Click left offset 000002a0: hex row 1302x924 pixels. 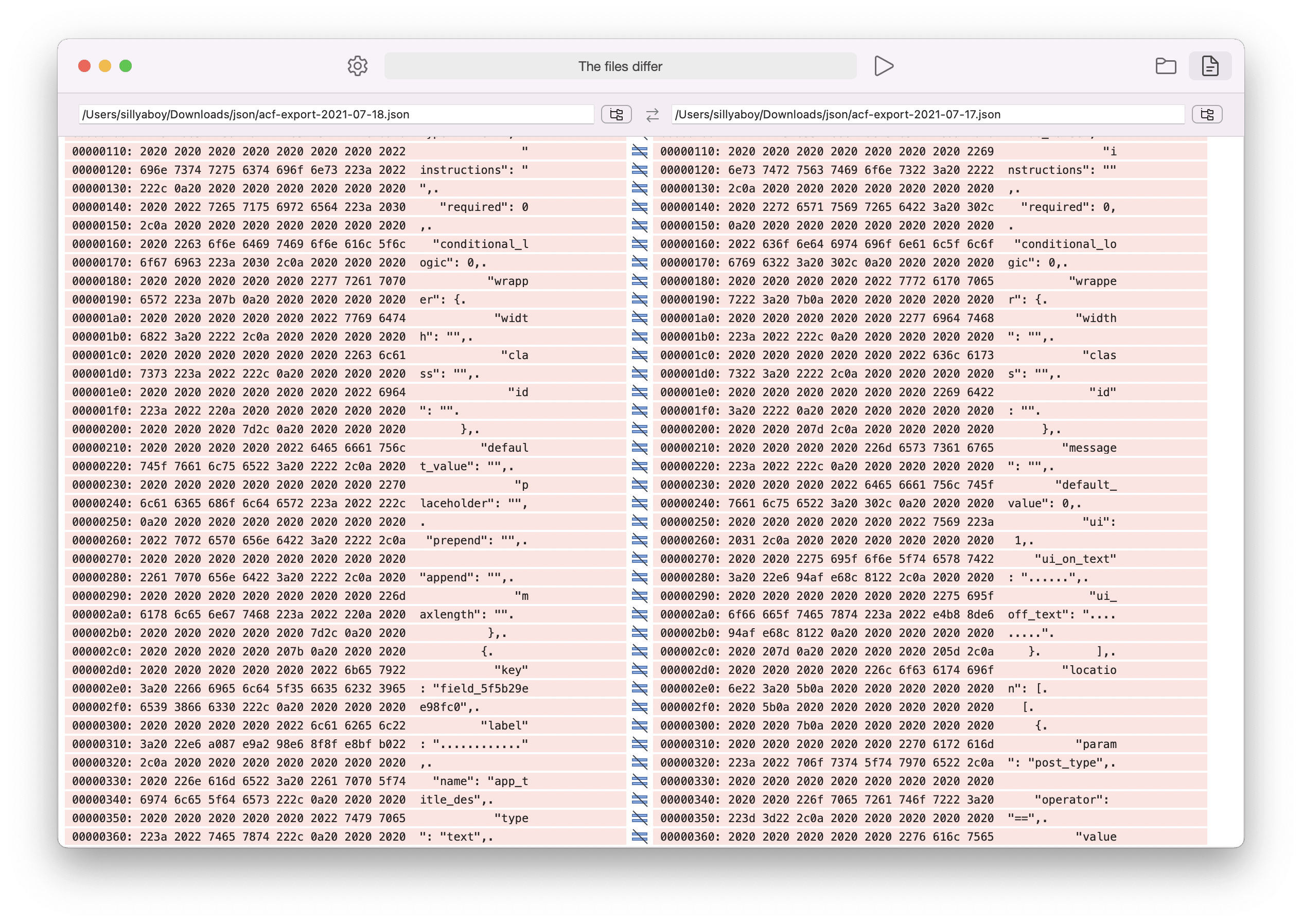[345, 614]
